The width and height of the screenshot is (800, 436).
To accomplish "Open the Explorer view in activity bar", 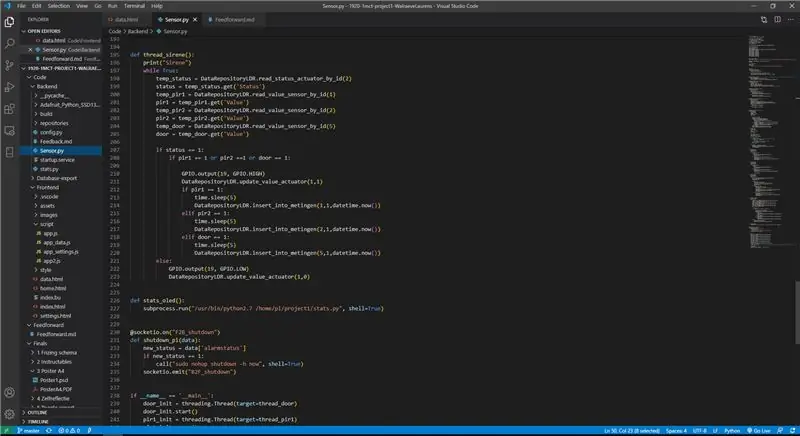I will pyautogui.click(x=9, y=21).
